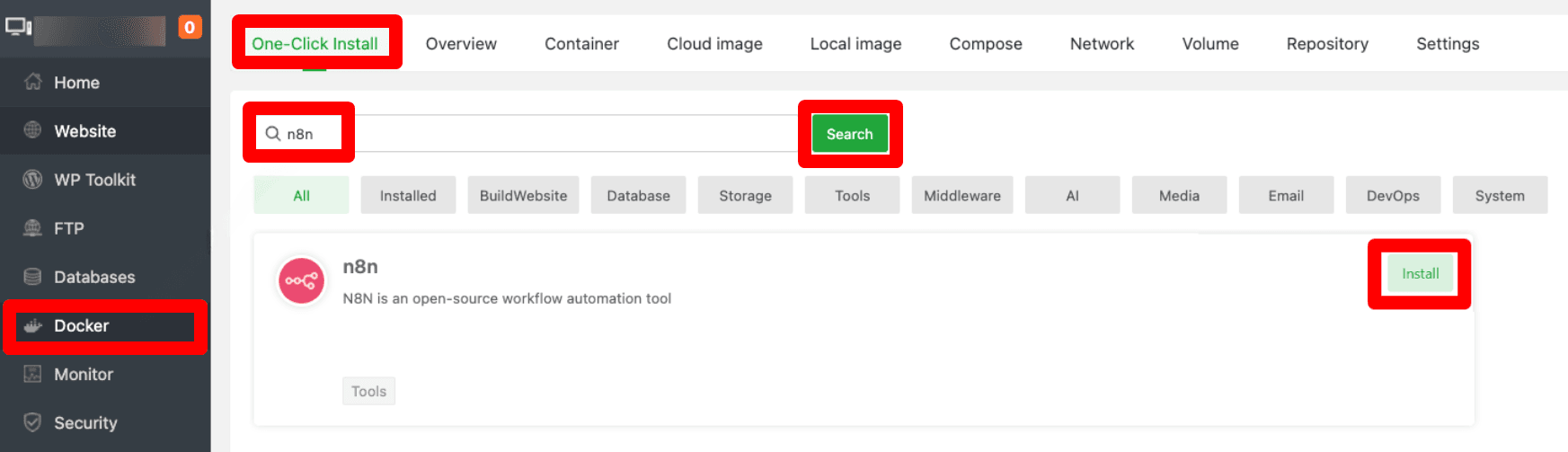Filter by Middleware category

point(962,195)
